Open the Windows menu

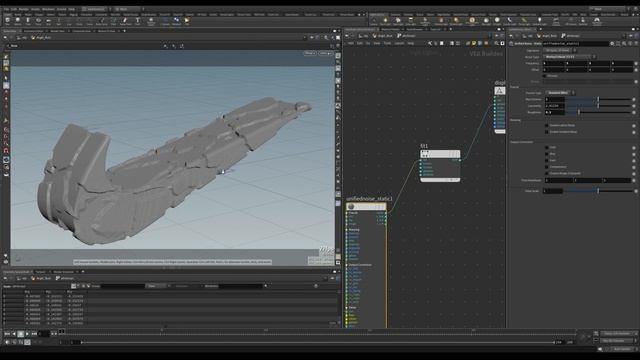(48, 9)
